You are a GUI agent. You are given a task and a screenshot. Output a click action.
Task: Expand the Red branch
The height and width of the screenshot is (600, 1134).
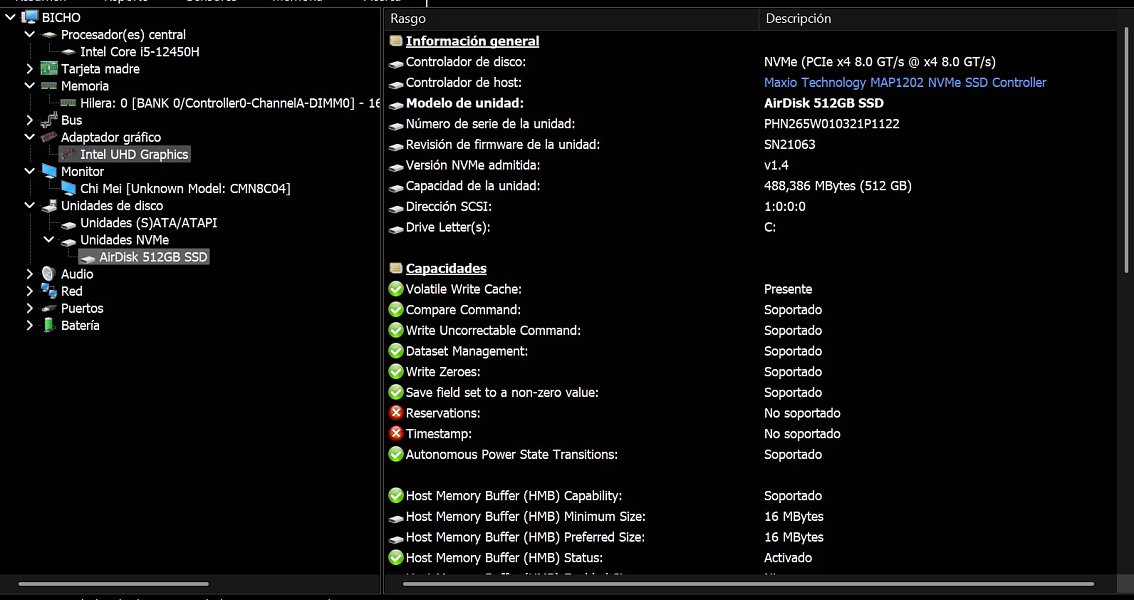click(30, 291)
